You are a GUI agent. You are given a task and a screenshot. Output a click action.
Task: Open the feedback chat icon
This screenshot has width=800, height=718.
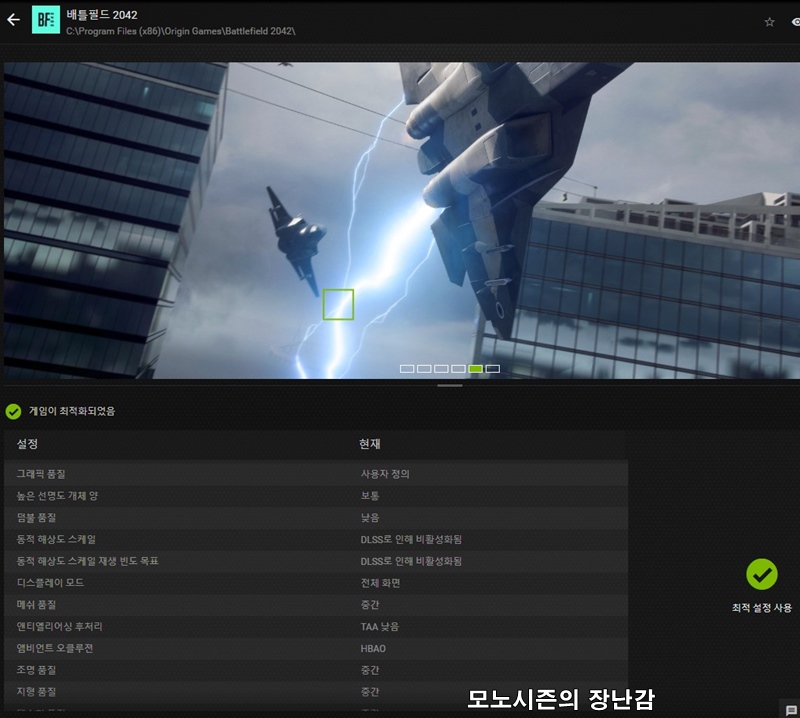click(x=791, y=710)
